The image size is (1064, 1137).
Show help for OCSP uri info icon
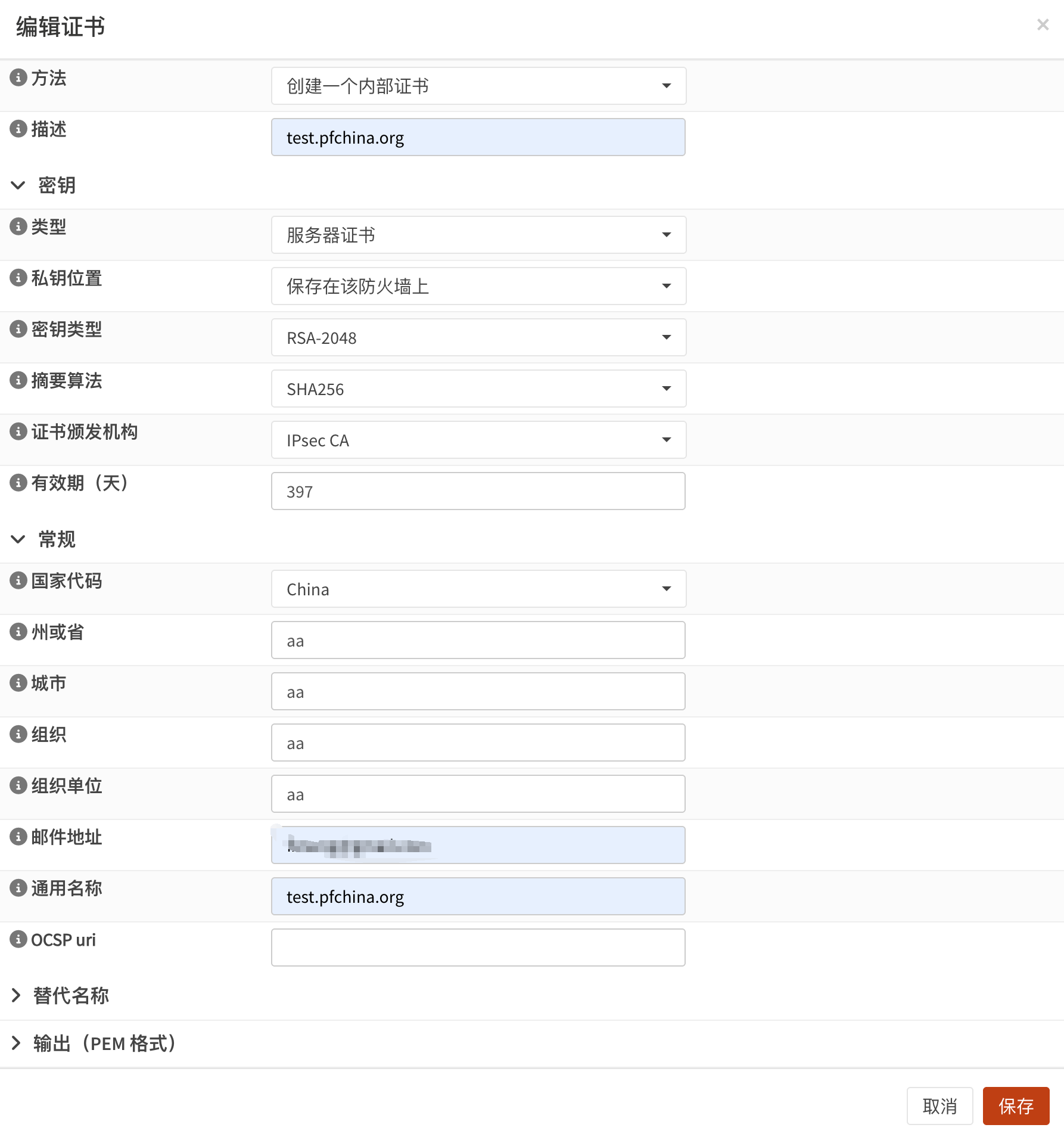tap(18, 939)
